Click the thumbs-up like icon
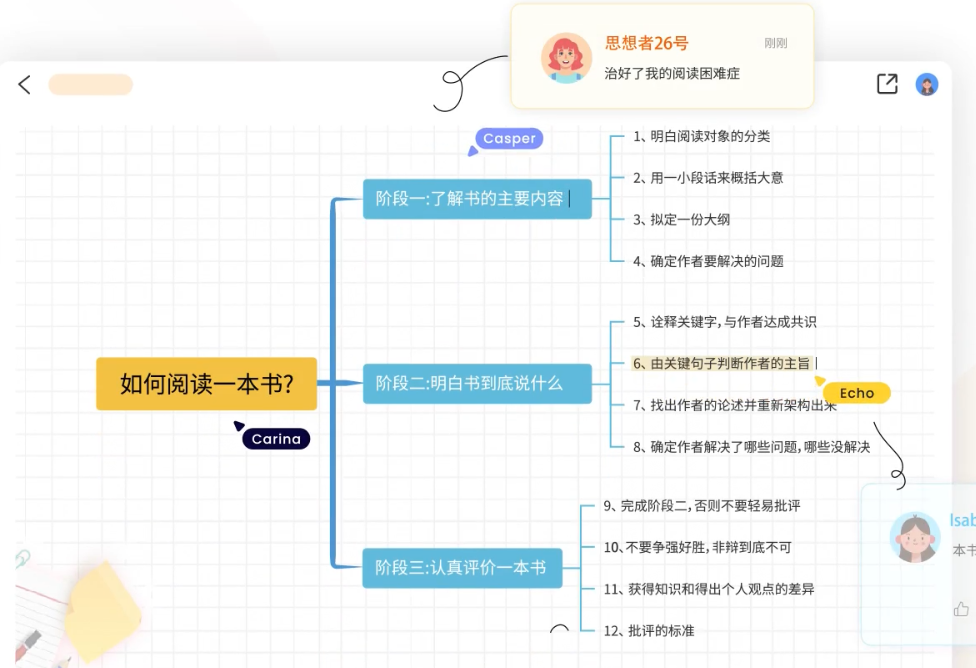This screenshot has height=668, width=976. [961, 608]
